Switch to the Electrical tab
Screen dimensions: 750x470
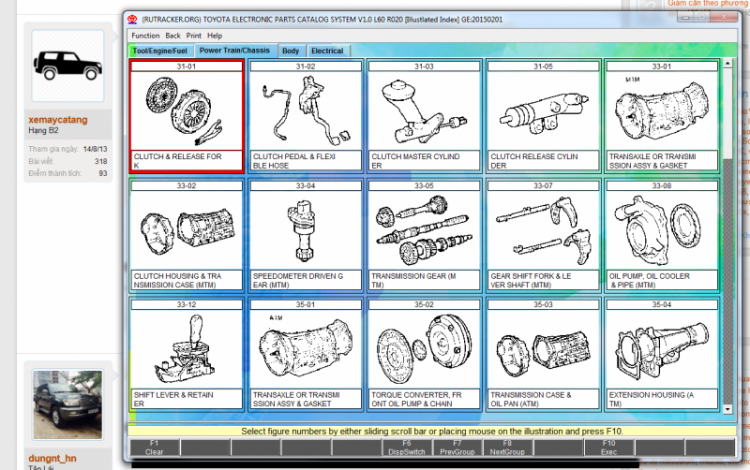[x=327, y=51]
